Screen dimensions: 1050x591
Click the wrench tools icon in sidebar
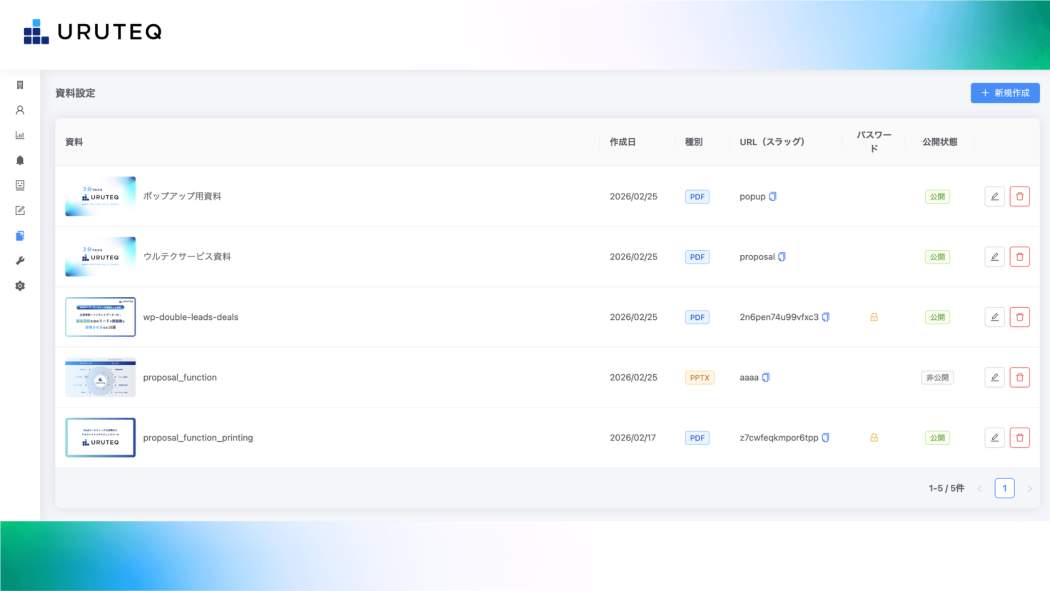[20, 261]
